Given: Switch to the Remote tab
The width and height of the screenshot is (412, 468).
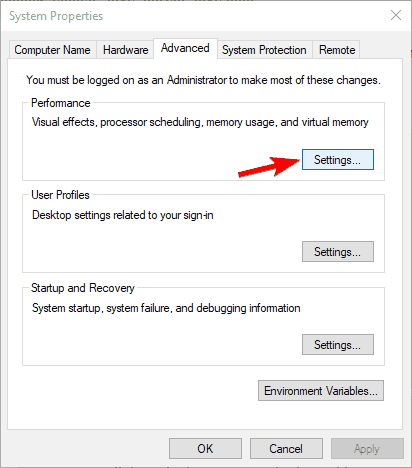Looking at the screenshot, I should tap(337, 50).
